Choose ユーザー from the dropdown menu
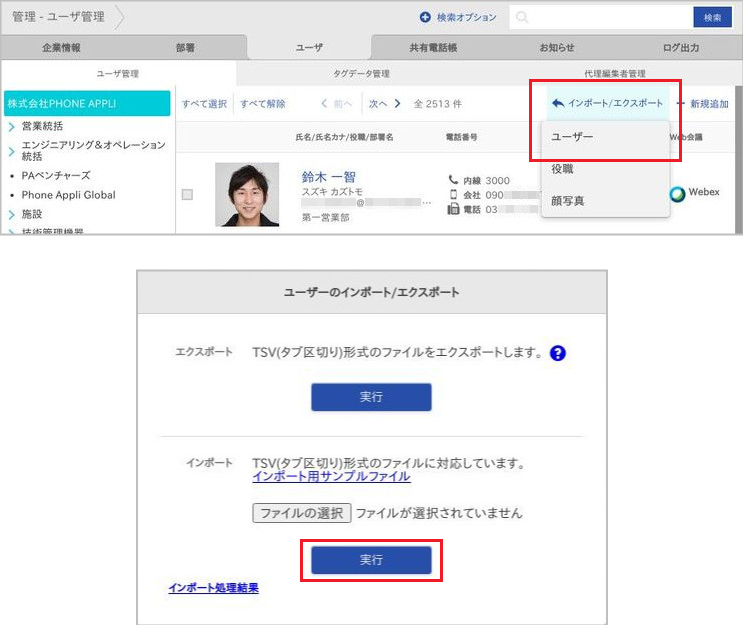This screenshot has height=625, width=743. (605, 137)
